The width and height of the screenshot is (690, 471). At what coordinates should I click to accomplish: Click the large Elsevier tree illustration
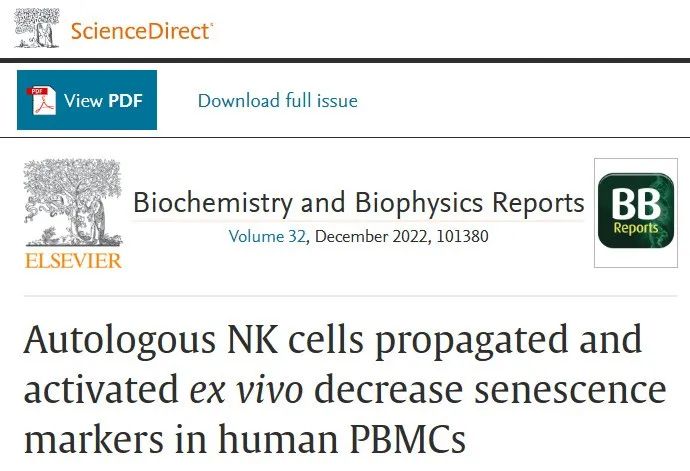73,202
